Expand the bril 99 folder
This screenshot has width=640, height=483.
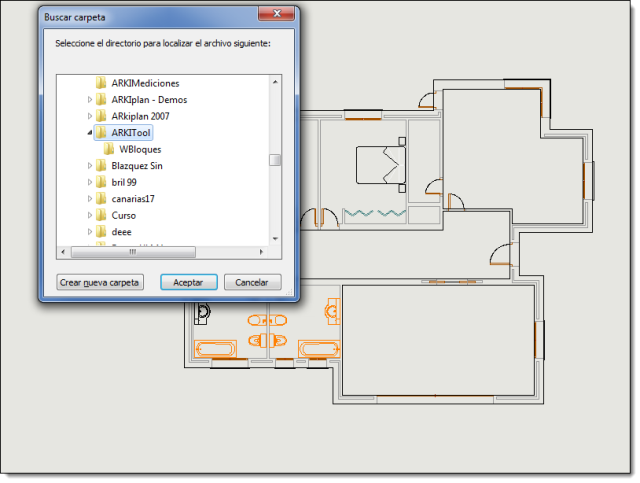tap(90, 182)
